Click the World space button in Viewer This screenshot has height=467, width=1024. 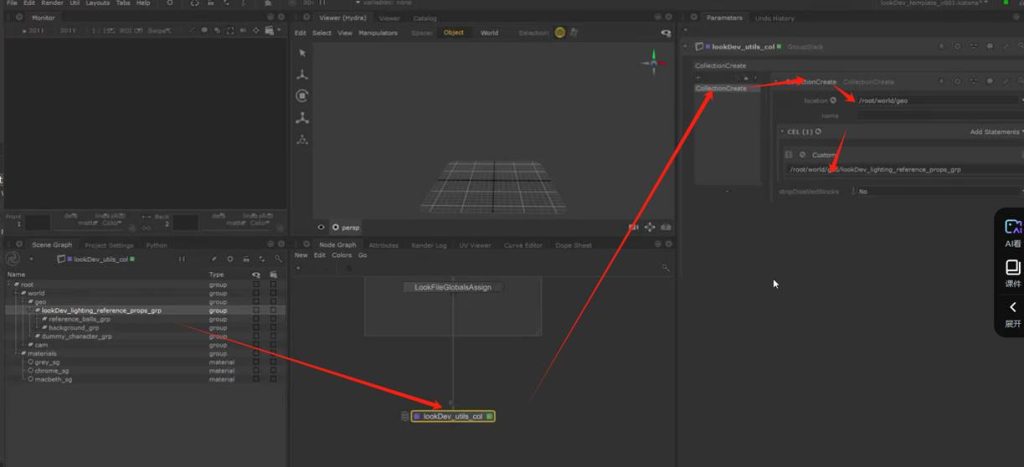tap(489, 33)
